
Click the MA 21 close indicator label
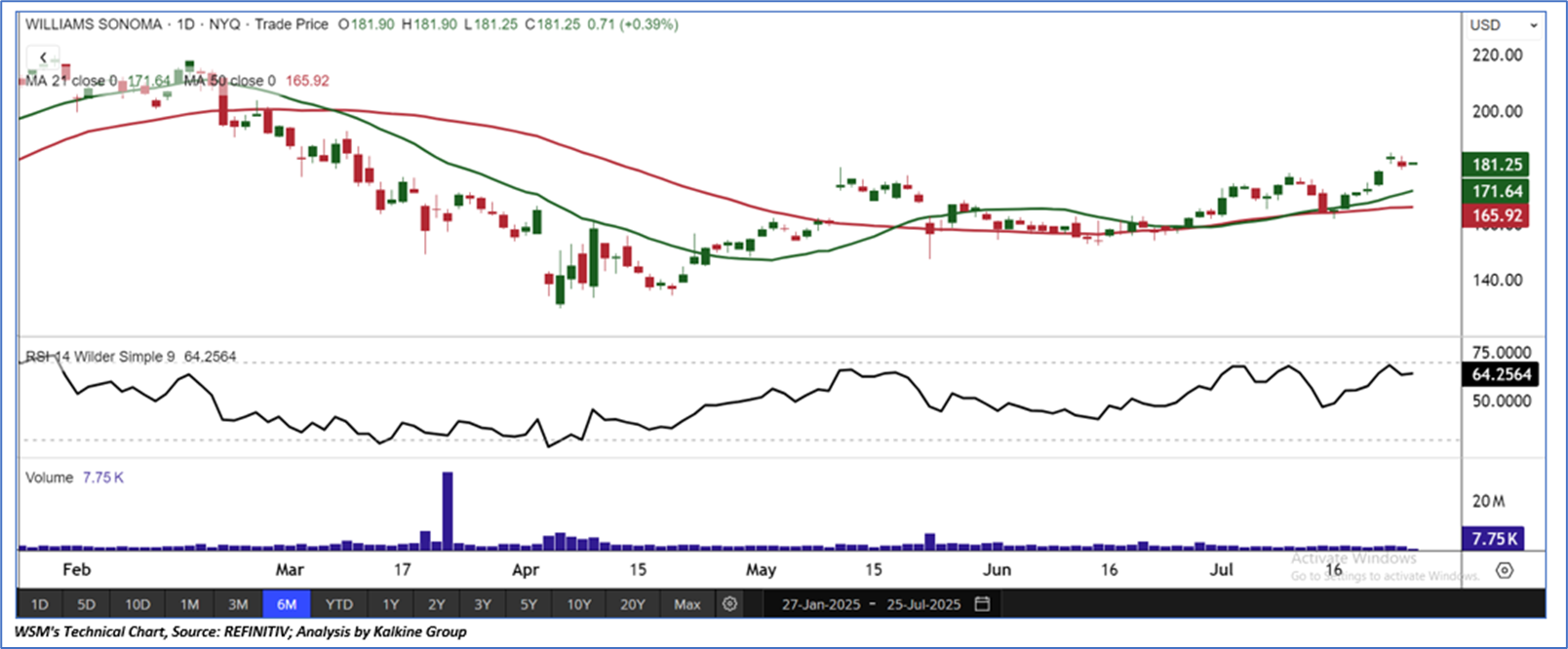[71, 81]
